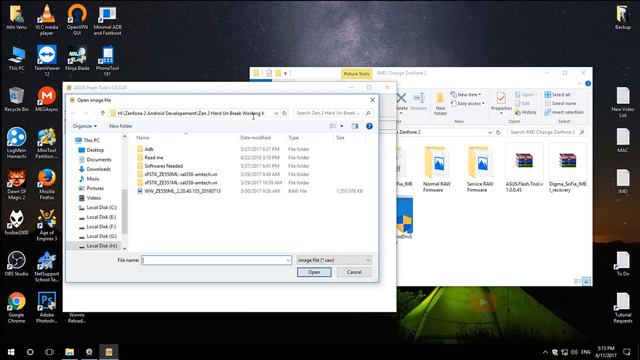Click New folder in dialog toolbar
The height and width of the screenshot is (360, 640).
tap(120, 126)
